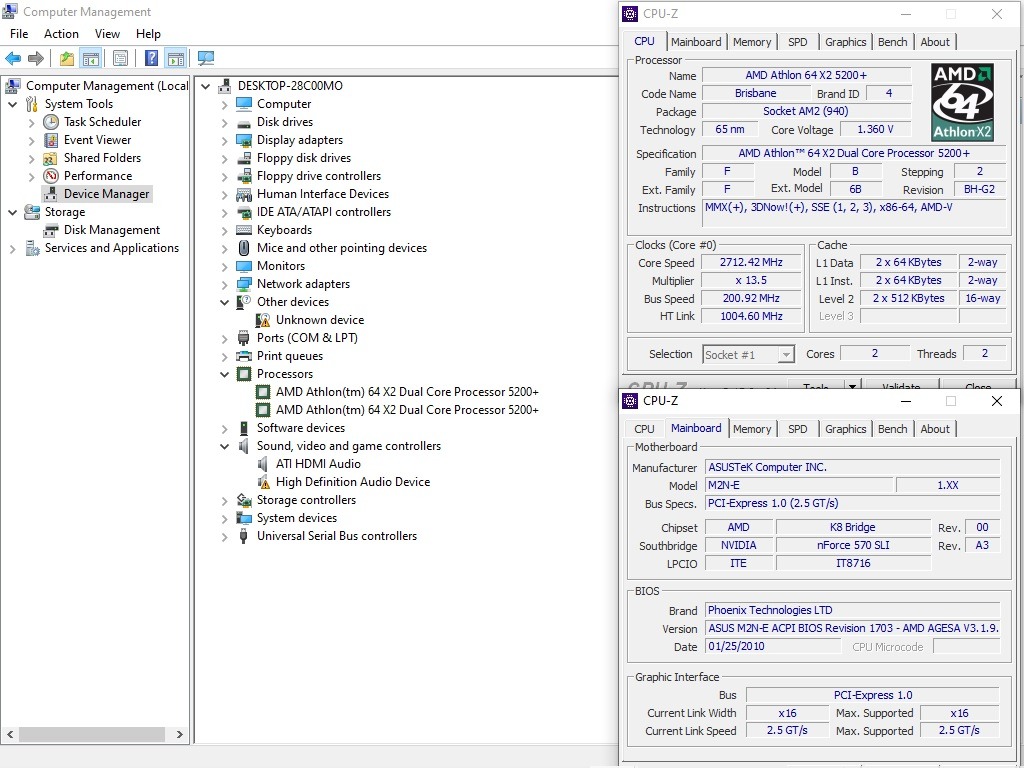Click the Scan for hardware changes icon
Image resolution: width=1024 pixels, height=768 pixels.
pyautogui.click(x=206, y=59)
